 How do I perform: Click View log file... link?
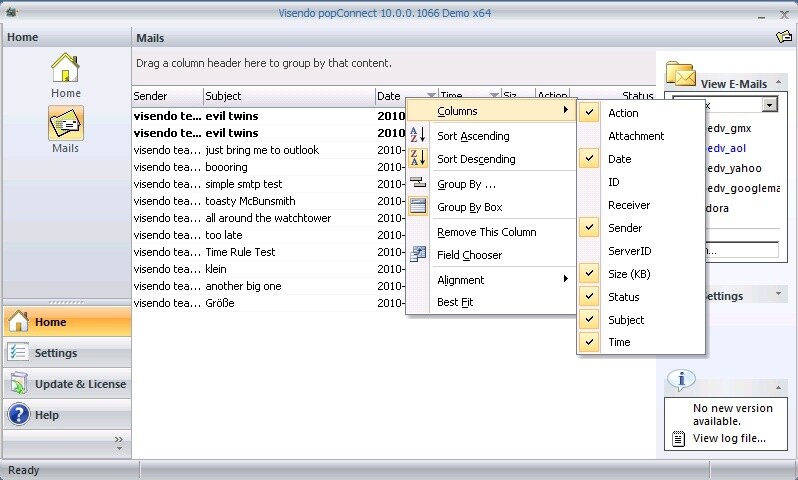(729, 438)
